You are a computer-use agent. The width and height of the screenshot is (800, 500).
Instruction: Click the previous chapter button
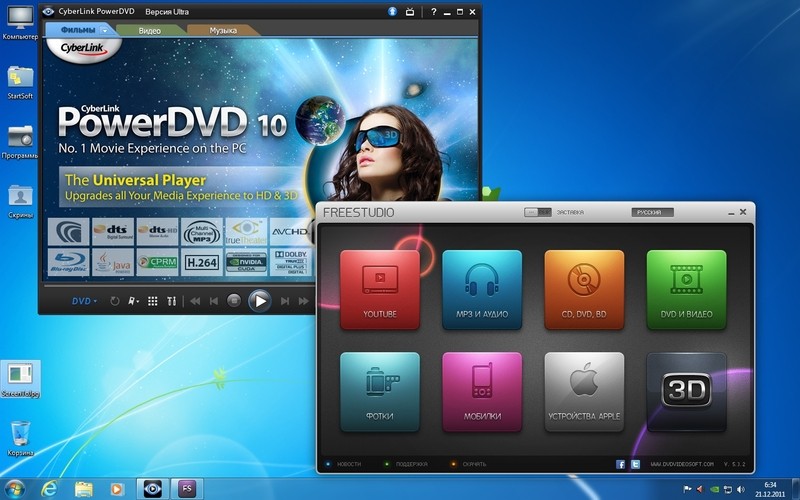[x=214, y=302]
